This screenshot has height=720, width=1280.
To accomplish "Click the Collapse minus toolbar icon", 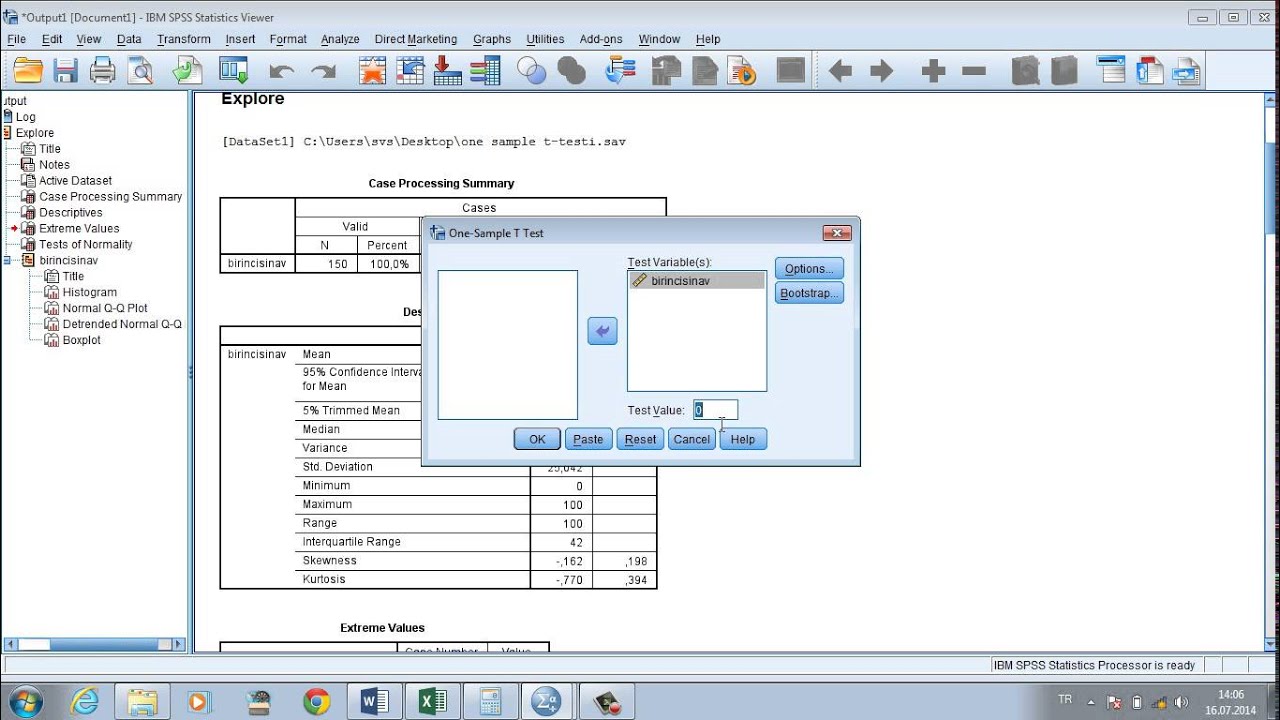I will pos(974,71).
